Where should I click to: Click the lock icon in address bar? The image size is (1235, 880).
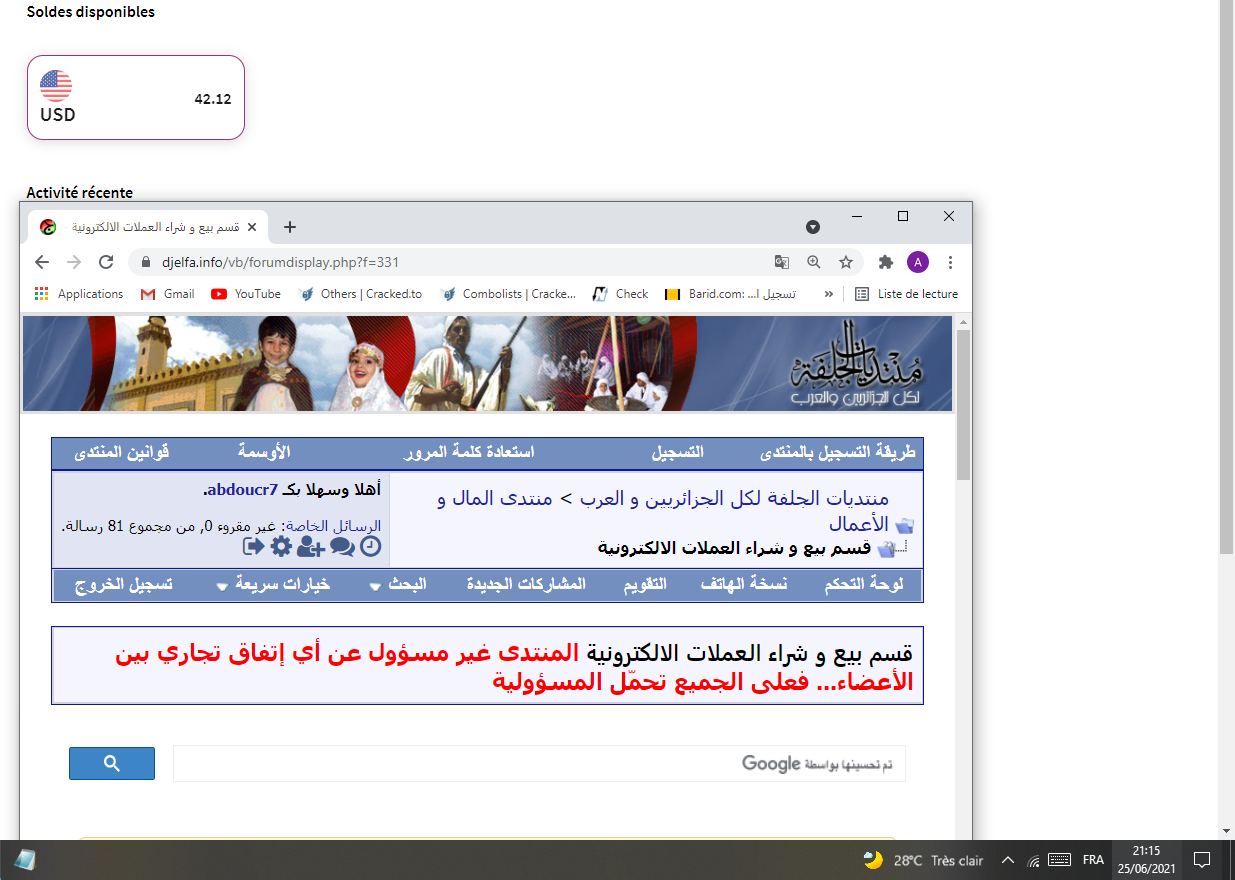pos(146,262)
